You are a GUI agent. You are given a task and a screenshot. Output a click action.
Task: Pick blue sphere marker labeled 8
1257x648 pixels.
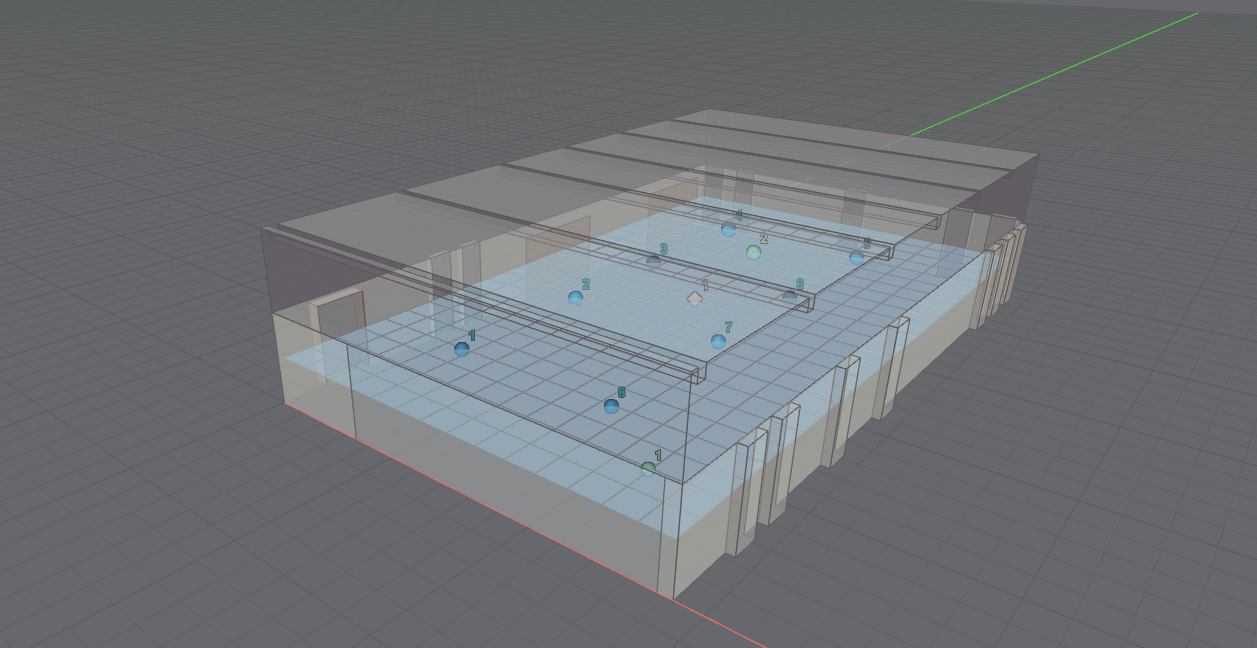611,405
